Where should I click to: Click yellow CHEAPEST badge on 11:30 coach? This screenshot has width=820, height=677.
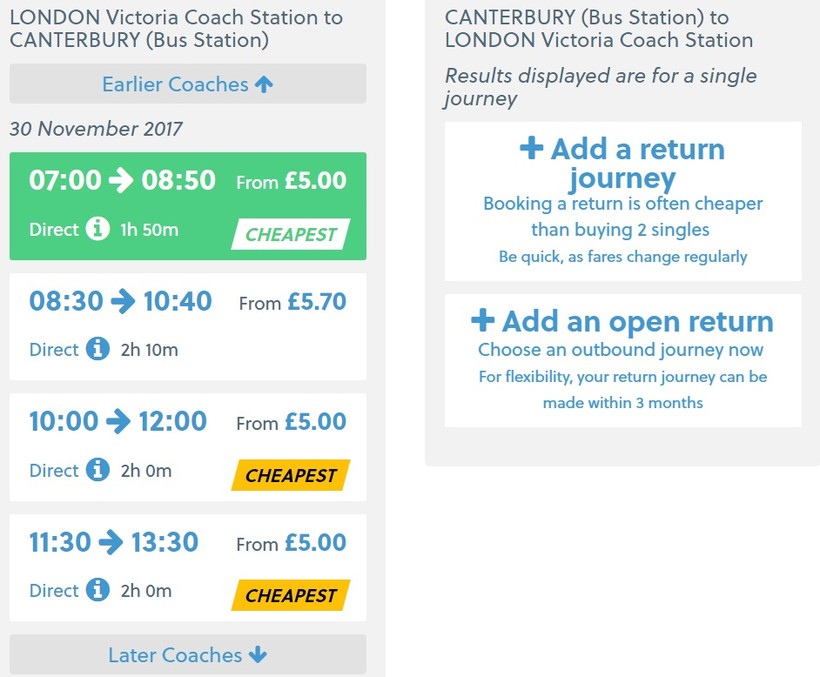[291, 596]
